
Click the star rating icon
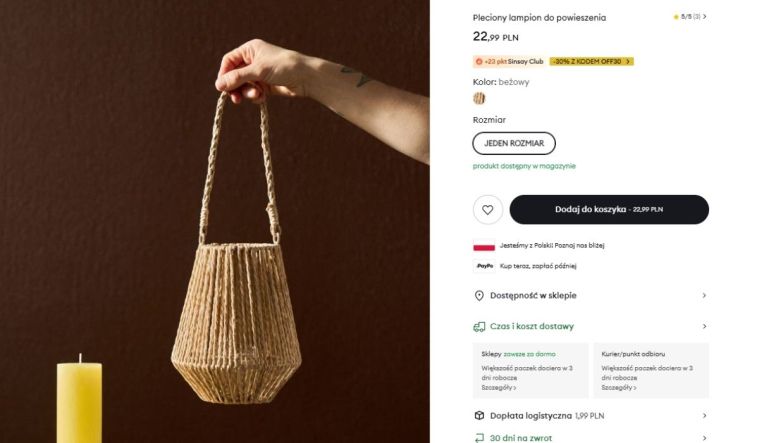[x=676, y=17]
